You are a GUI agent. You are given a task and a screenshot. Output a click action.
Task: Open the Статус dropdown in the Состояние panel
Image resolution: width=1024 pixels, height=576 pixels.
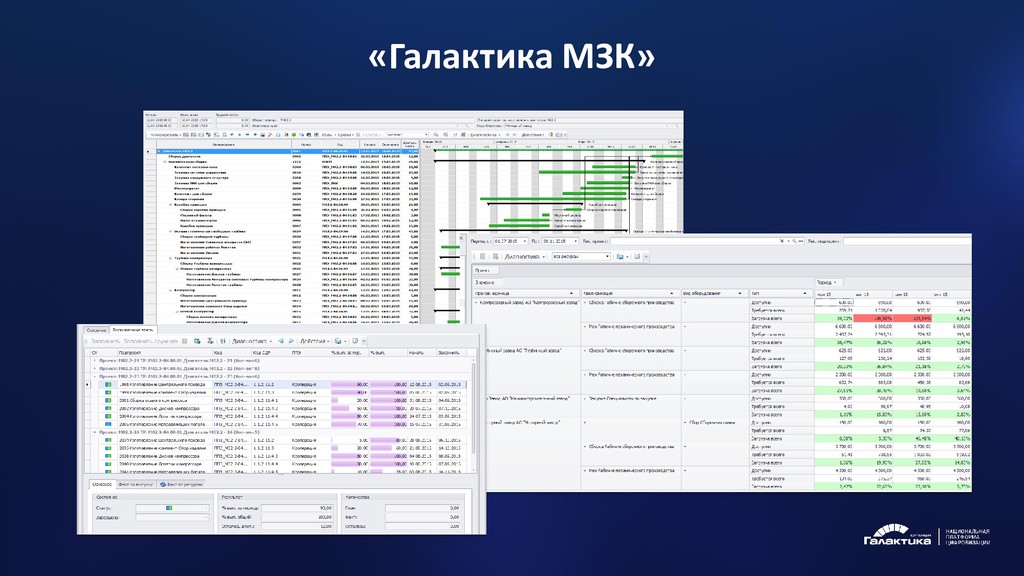(x=172, y=507)
